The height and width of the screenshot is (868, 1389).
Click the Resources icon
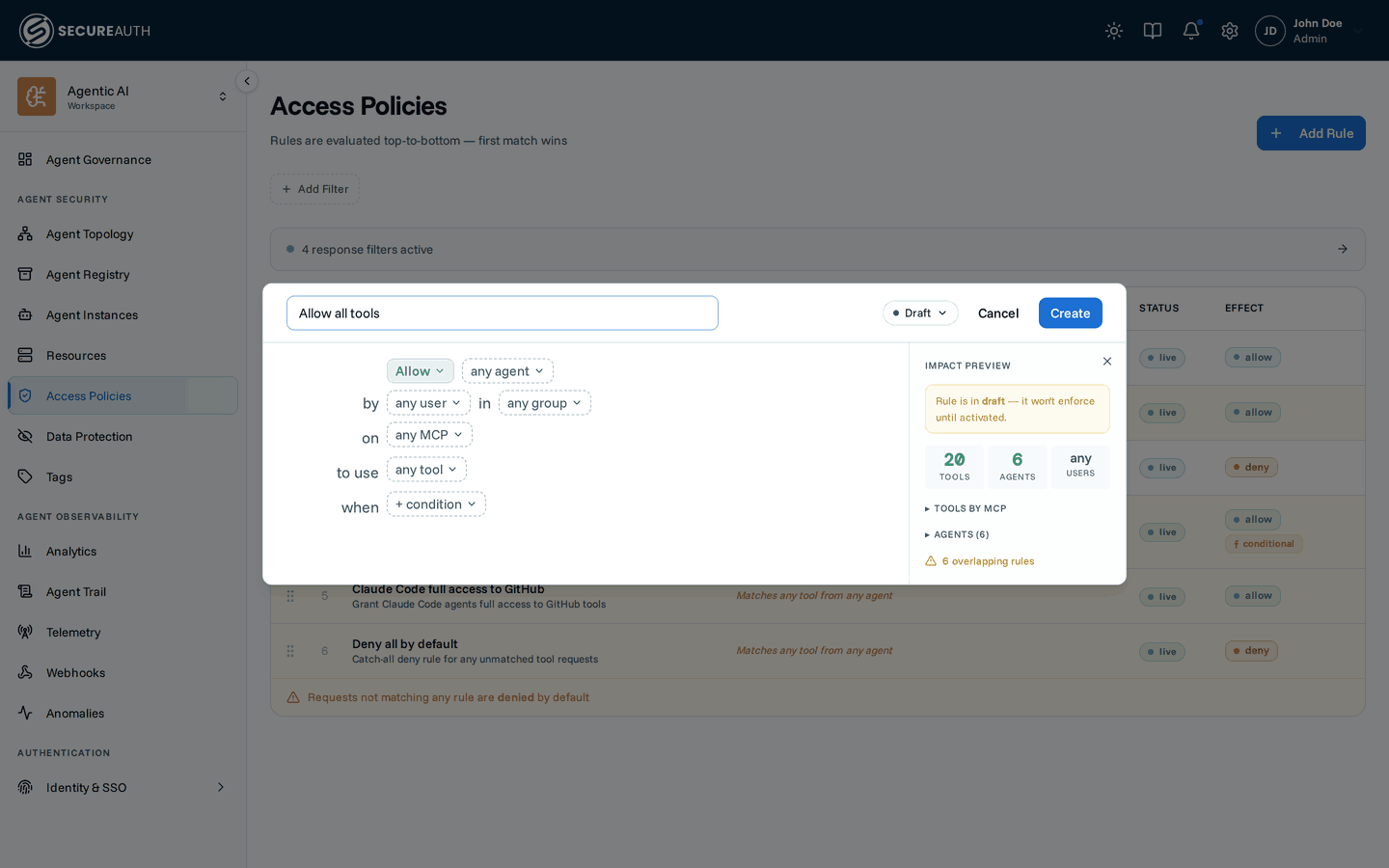click(x=25, y=355)
